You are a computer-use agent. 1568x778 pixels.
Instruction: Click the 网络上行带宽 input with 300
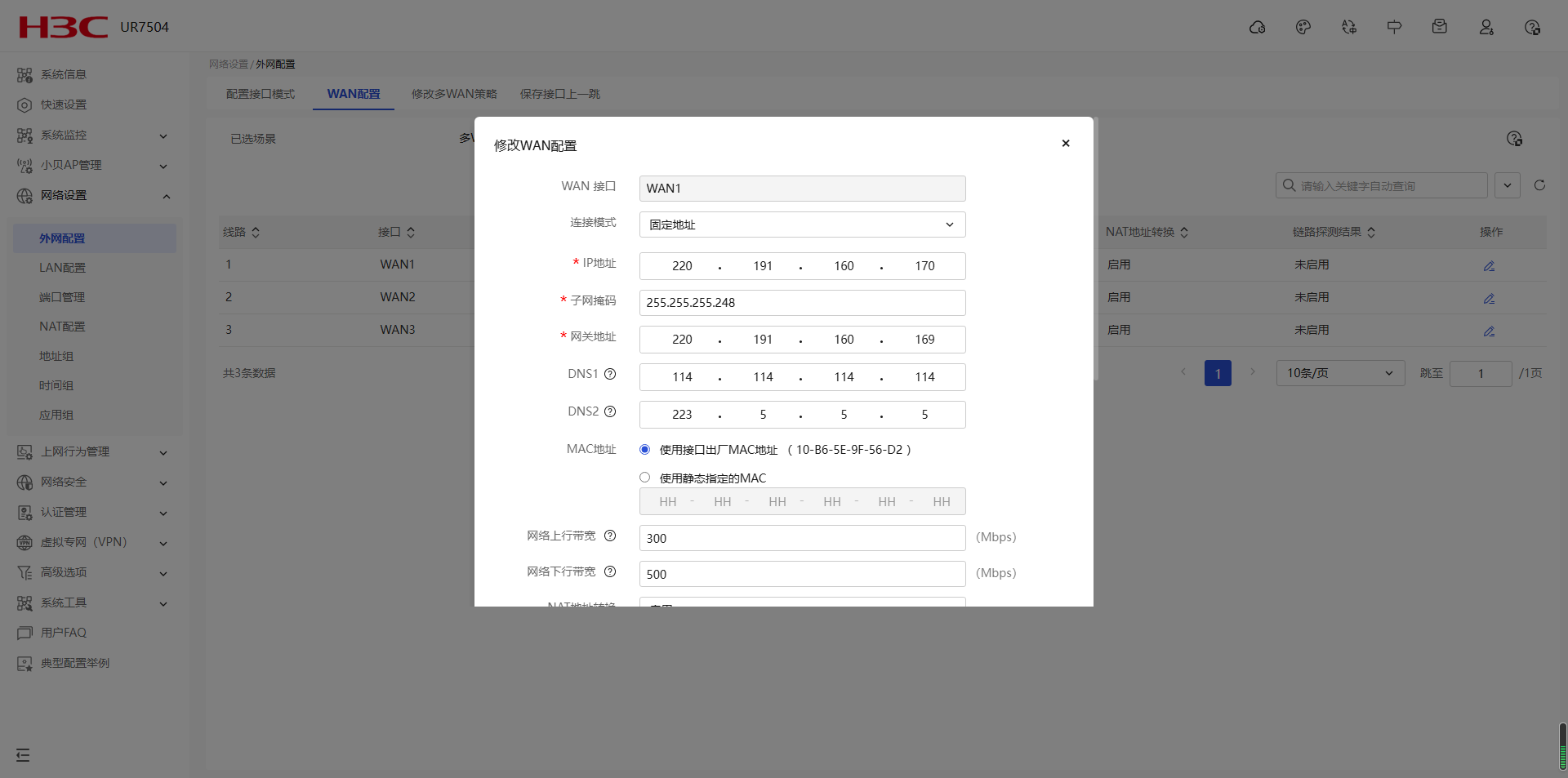point(802,538)
